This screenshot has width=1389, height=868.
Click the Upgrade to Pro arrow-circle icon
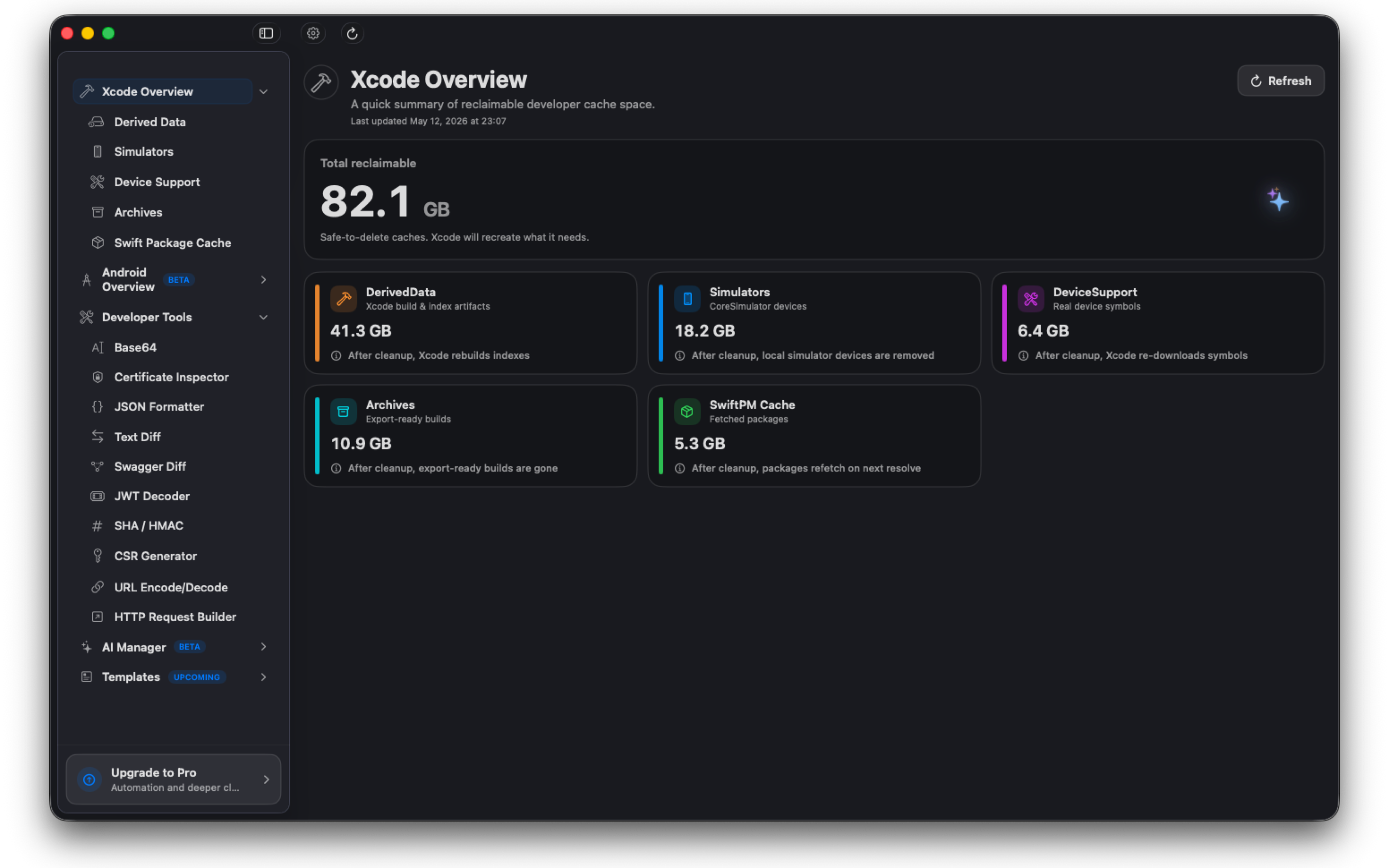(90, 780)
